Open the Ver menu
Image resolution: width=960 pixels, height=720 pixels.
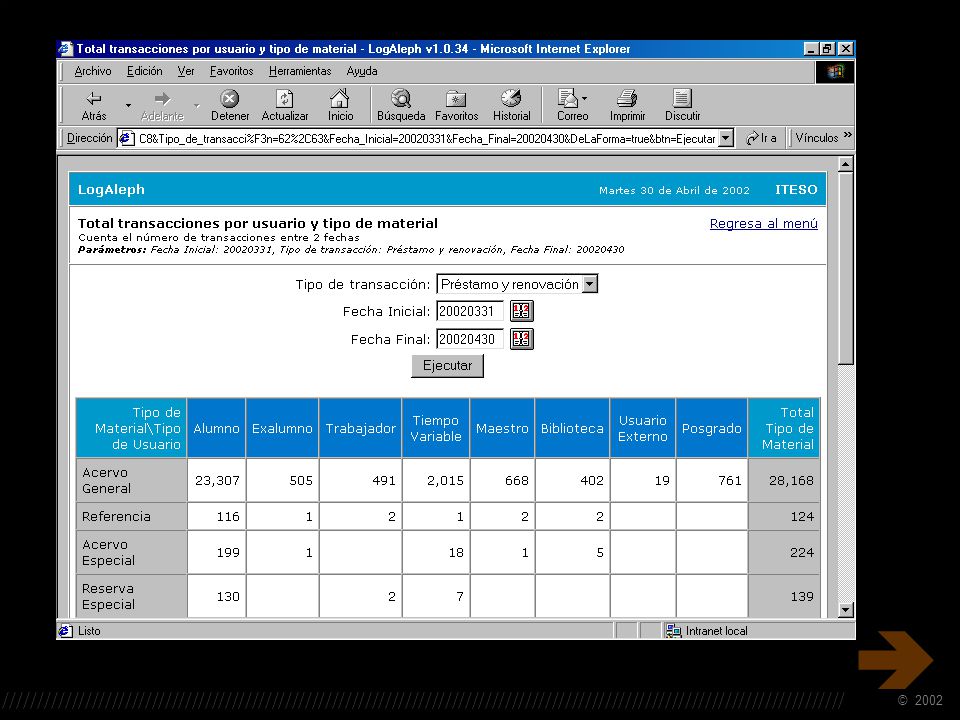(186, 71)
